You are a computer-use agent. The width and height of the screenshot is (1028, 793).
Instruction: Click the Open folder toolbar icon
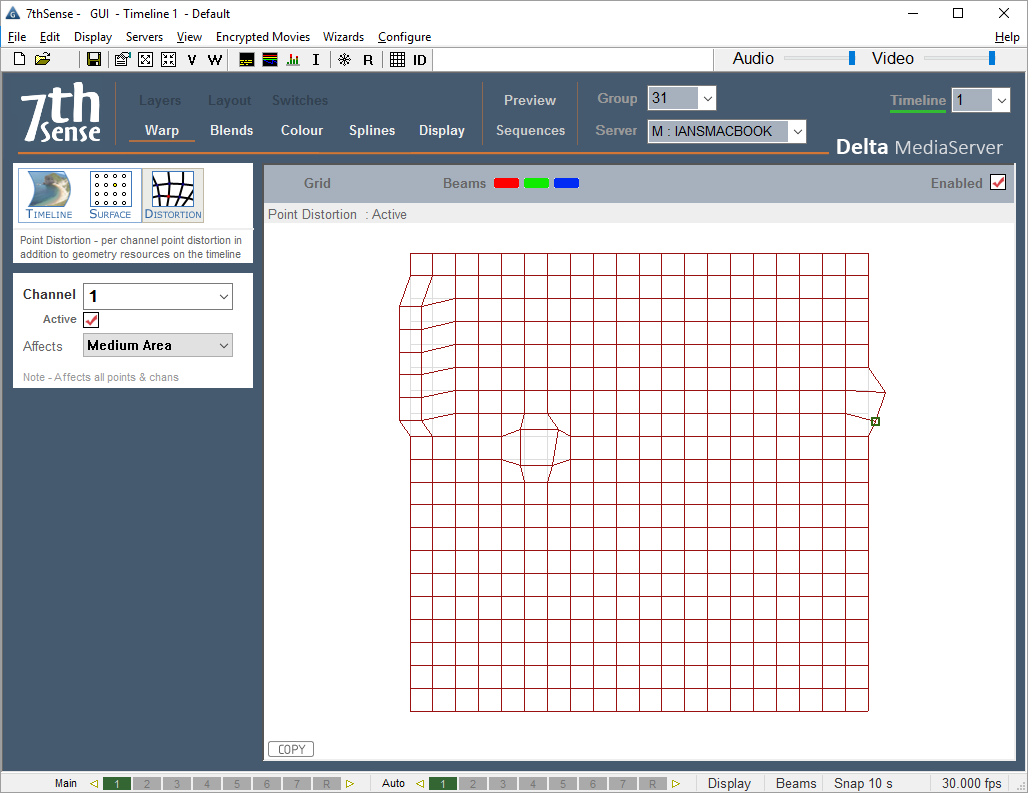click(x=43, y=60)
